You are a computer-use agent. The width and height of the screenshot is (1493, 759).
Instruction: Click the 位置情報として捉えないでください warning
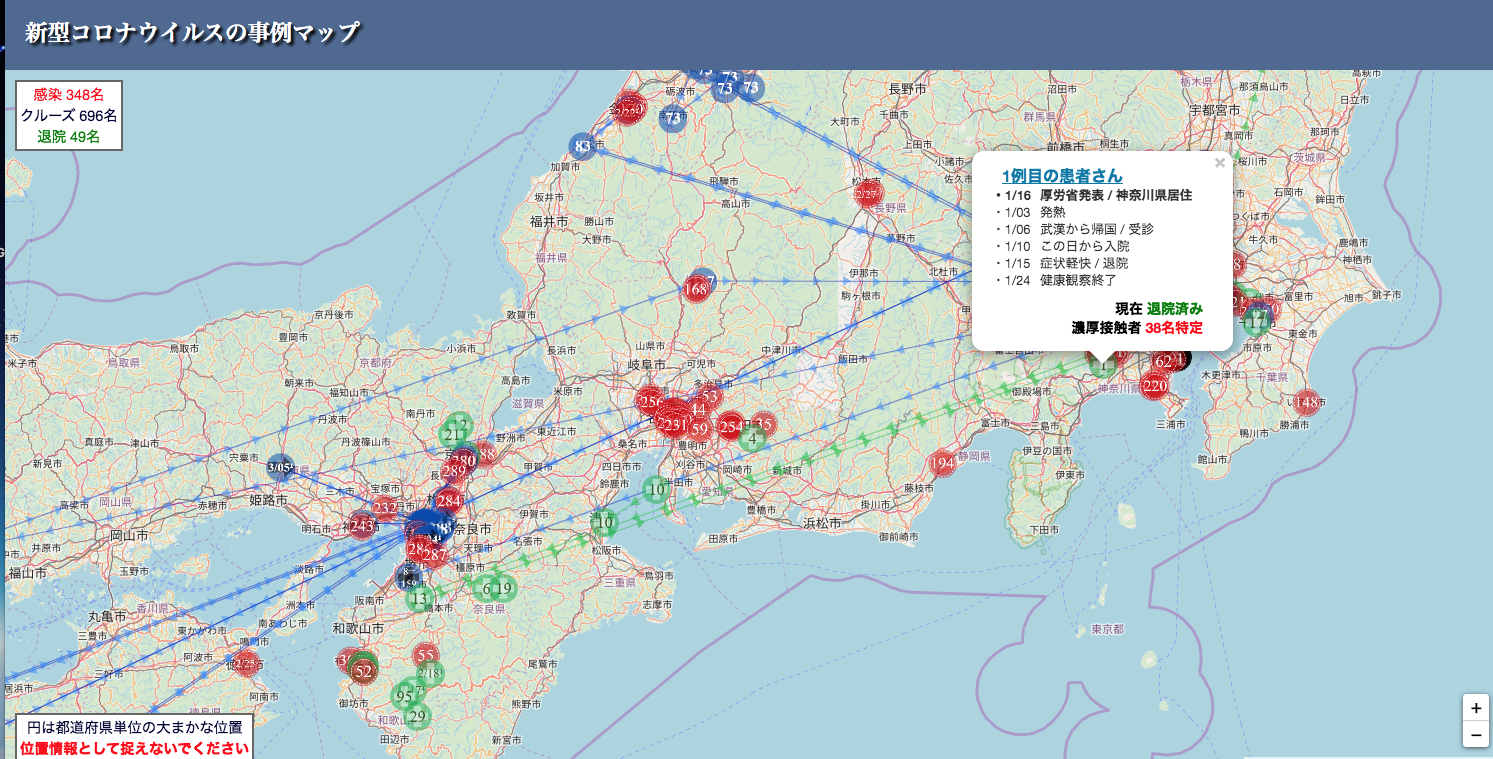tap(134, 748)
